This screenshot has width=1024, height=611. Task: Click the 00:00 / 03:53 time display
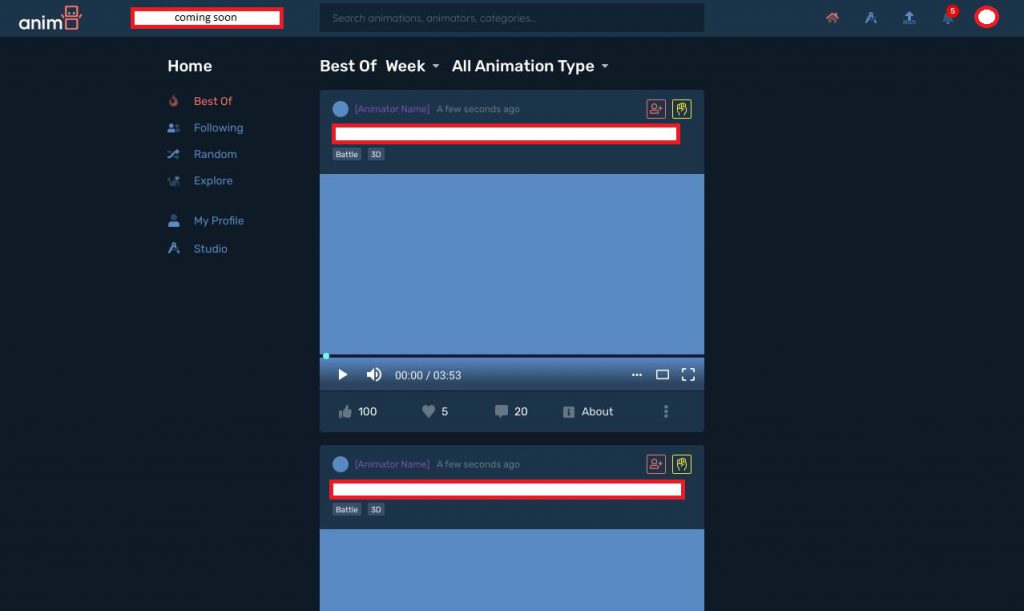[x=428, y=375]
